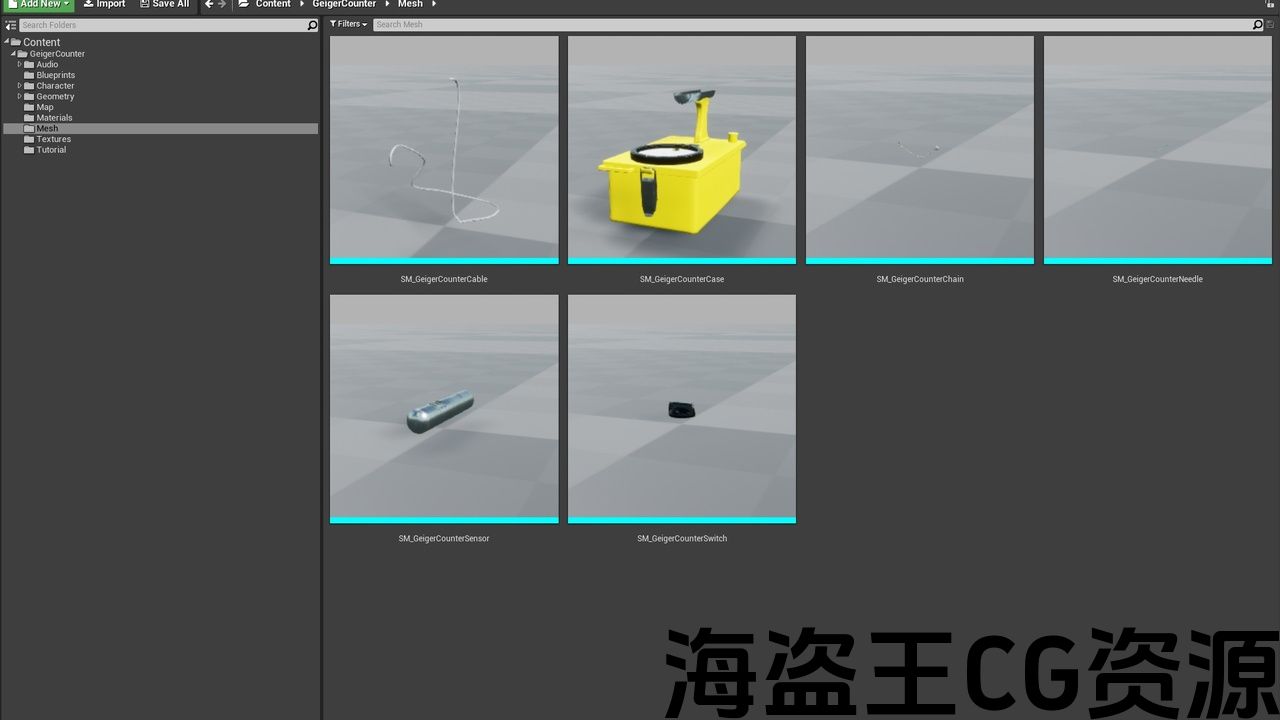Click the magnifier icon in Search Folders
This screenshot has height=720, width=1280.
tap(312, 25)
